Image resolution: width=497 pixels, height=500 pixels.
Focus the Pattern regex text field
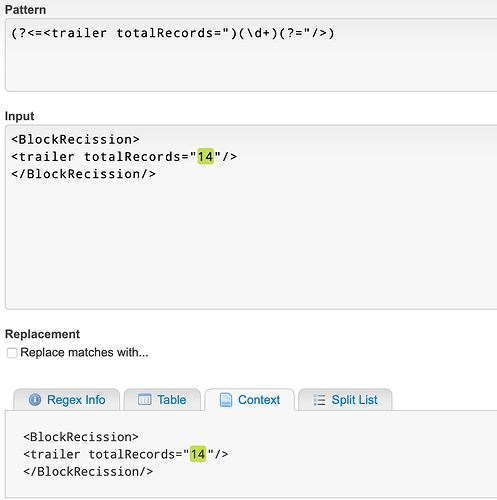pos(251,55)
